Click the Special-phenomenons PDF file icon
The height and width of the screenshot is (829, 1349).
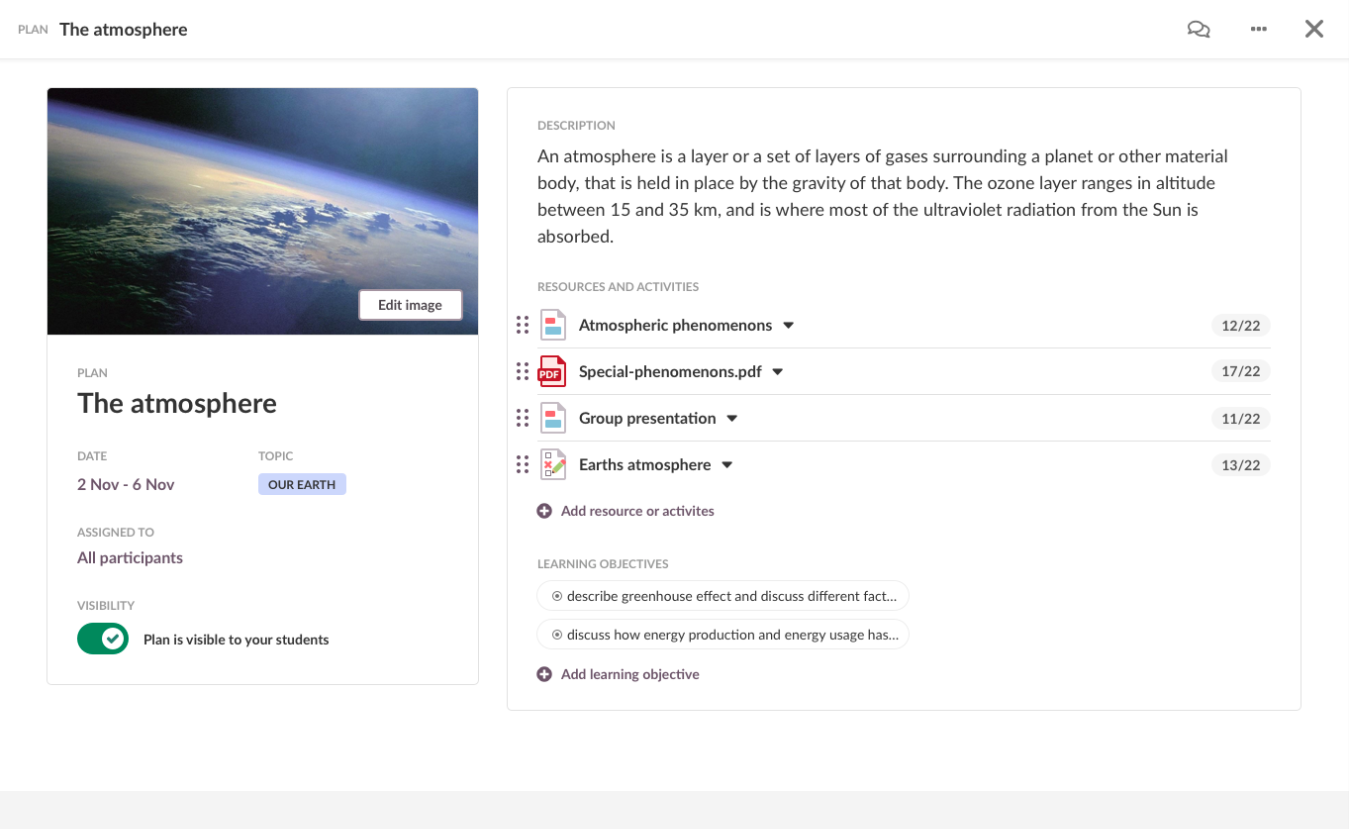click(x=552, y=371)
